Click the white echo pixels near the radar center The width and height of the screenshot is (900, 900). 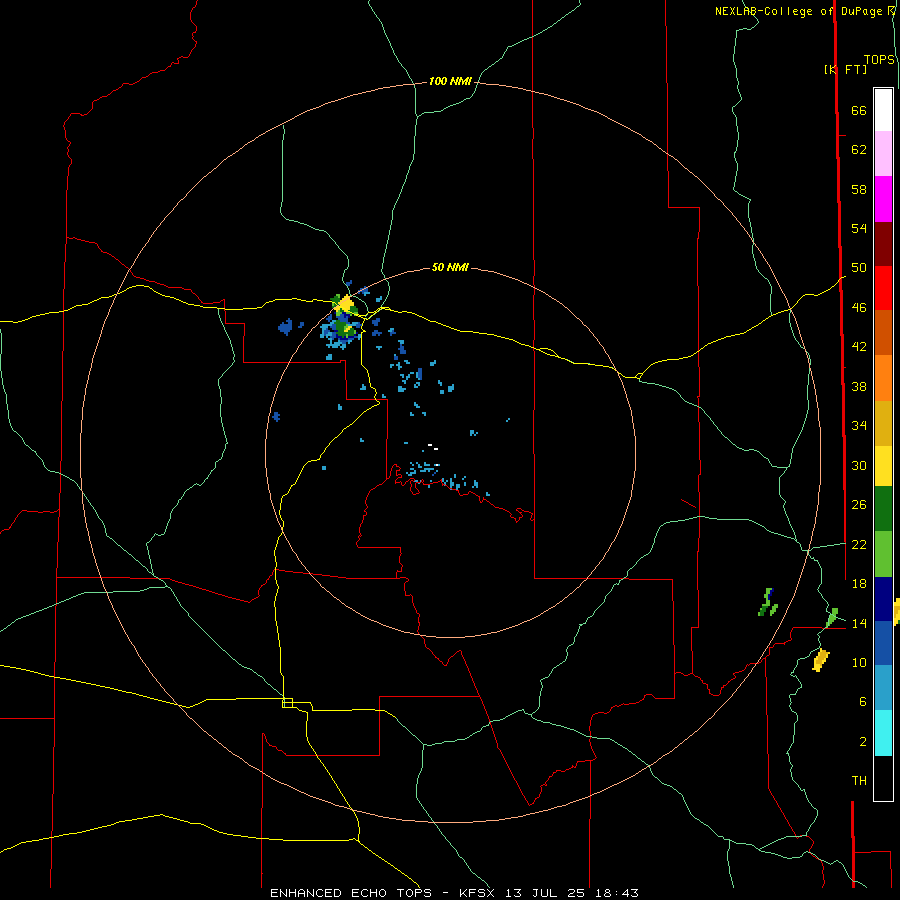(433, 447)
